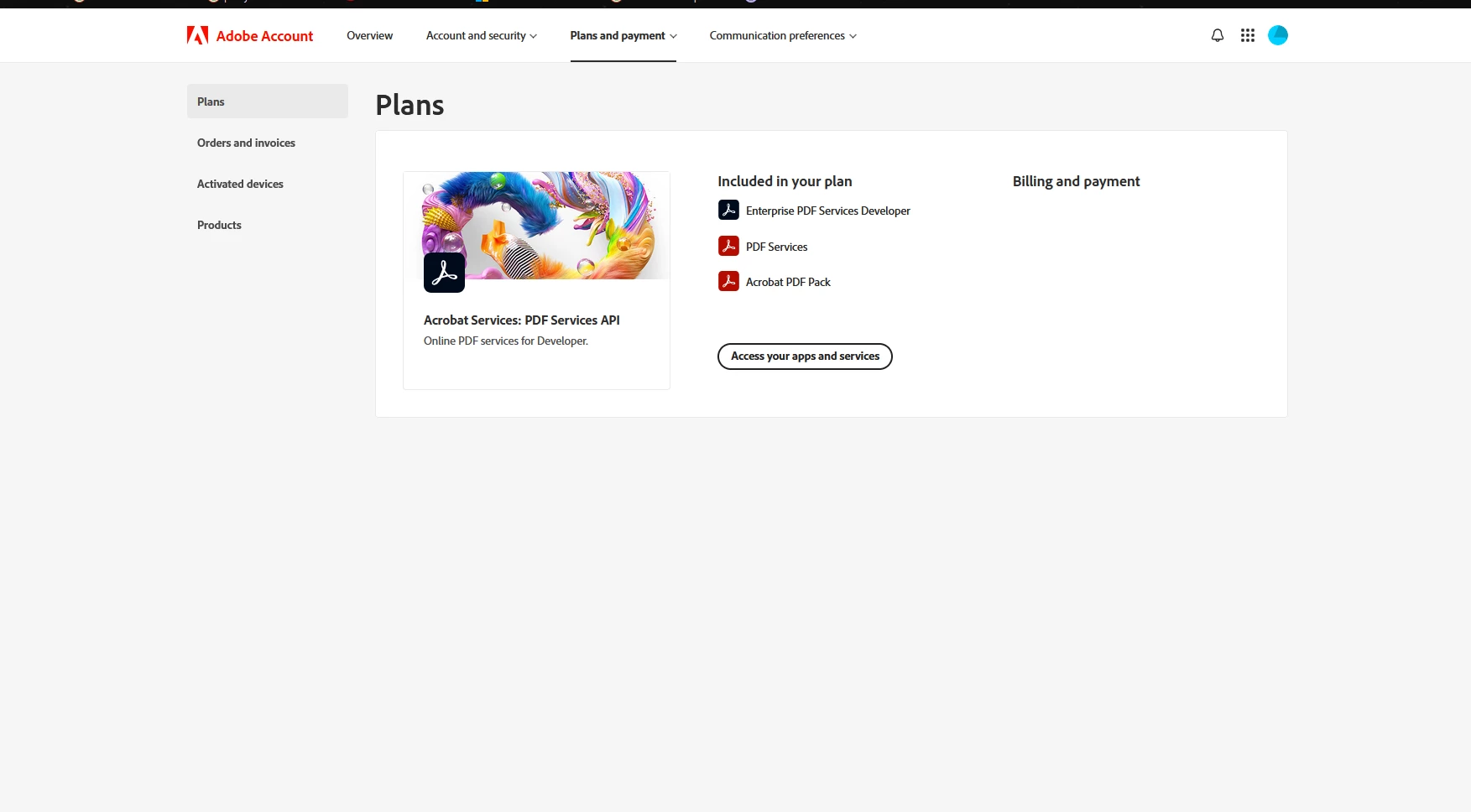Select Plans in the sidebar

coord(268,101)
